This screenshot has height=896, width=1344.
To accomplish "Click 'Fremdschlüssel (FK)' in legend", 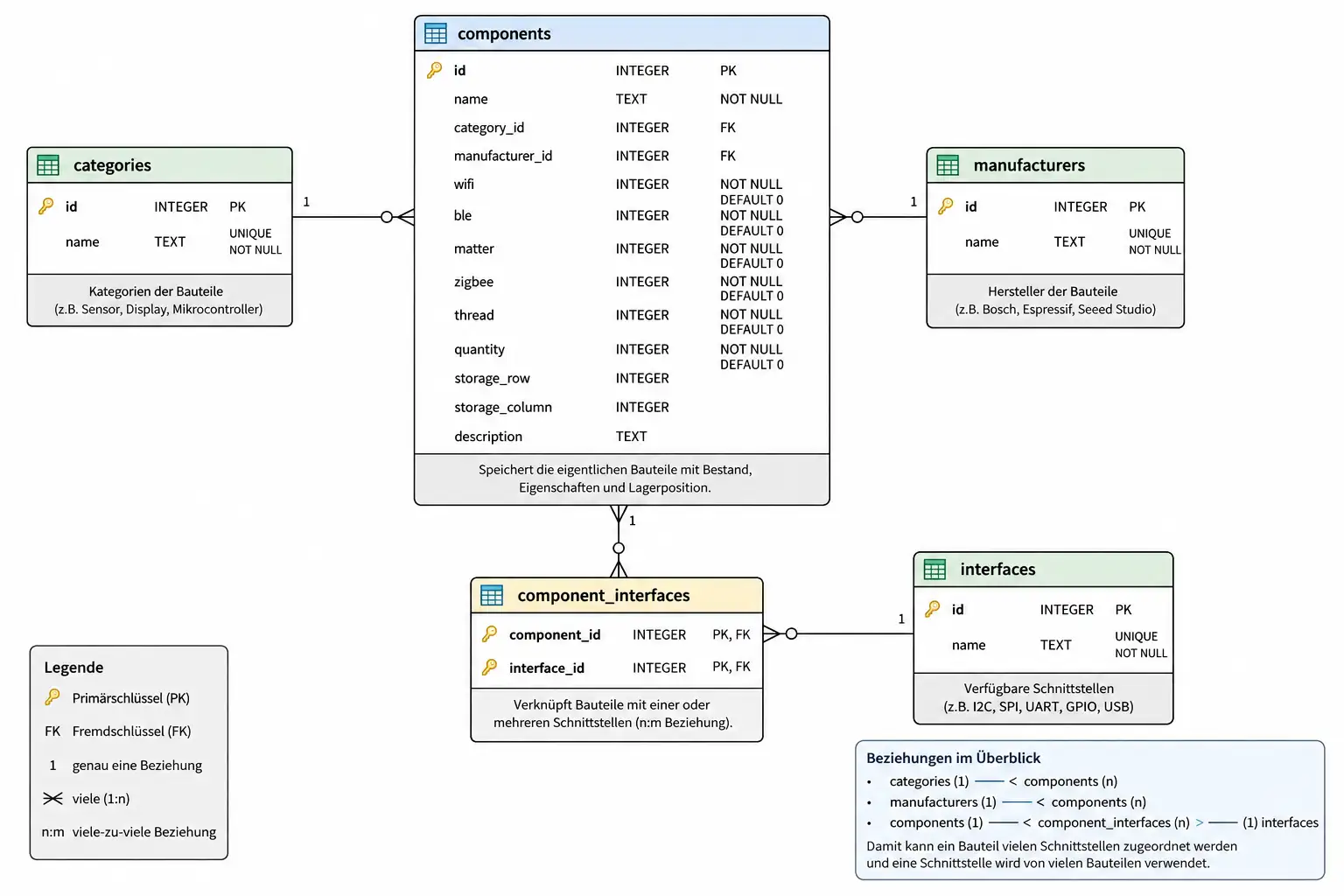I will (131, 731).
